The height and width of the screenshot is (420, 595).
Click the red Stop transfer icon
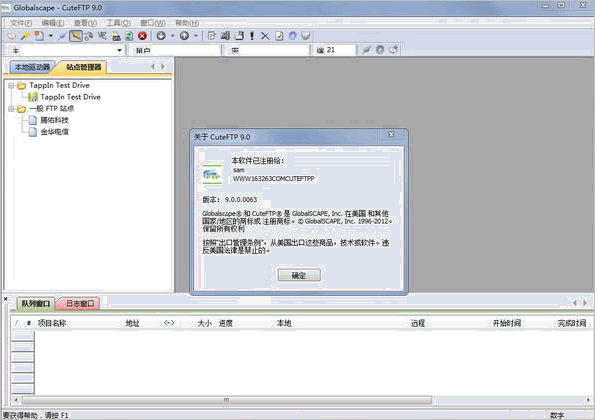point(142,36)
